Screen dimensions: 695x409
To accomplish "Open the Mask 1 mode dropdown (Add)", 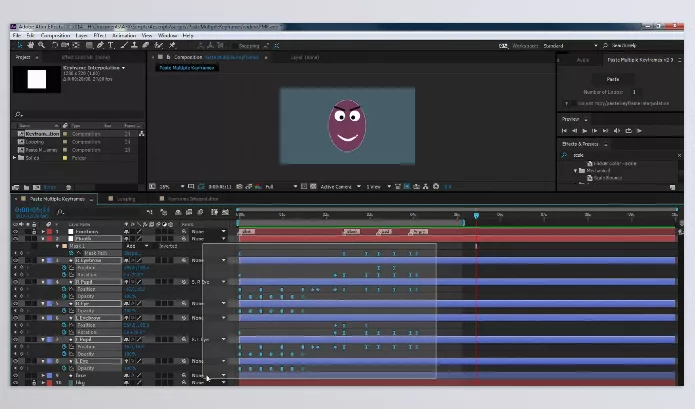I will pyautogui.click(x=137, y=246).
